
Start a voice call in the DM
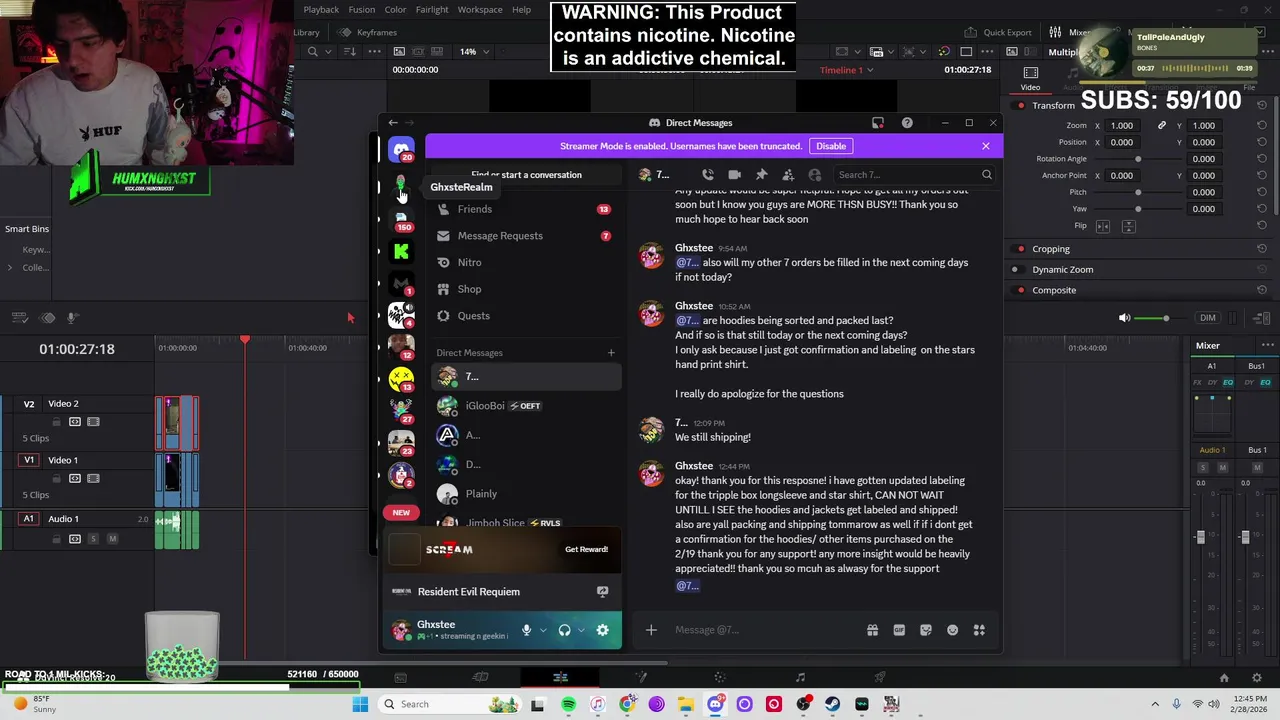click(708, 175)
